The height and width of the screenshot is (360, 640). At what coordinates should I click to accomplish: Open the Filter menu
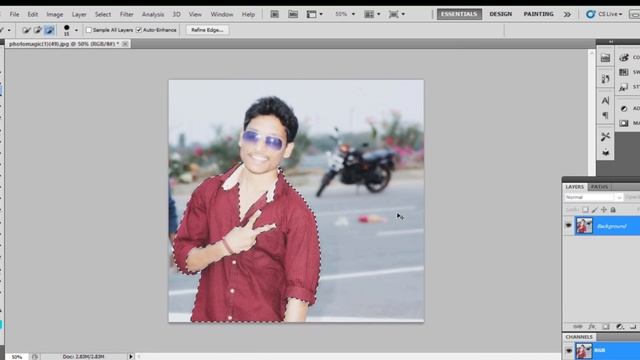[x=127, y=14]
